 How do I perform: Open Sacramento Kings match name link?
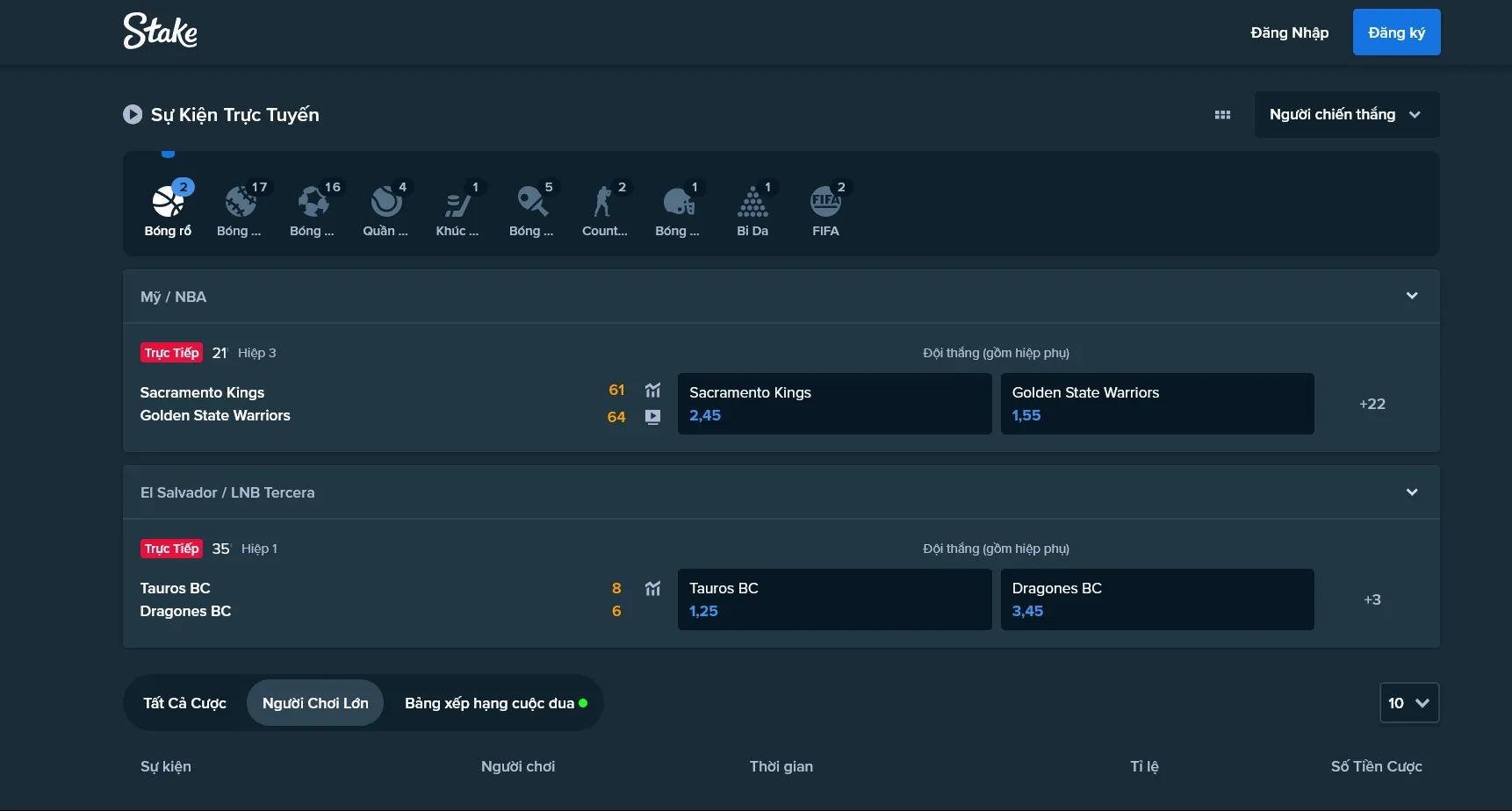point(202,392)
